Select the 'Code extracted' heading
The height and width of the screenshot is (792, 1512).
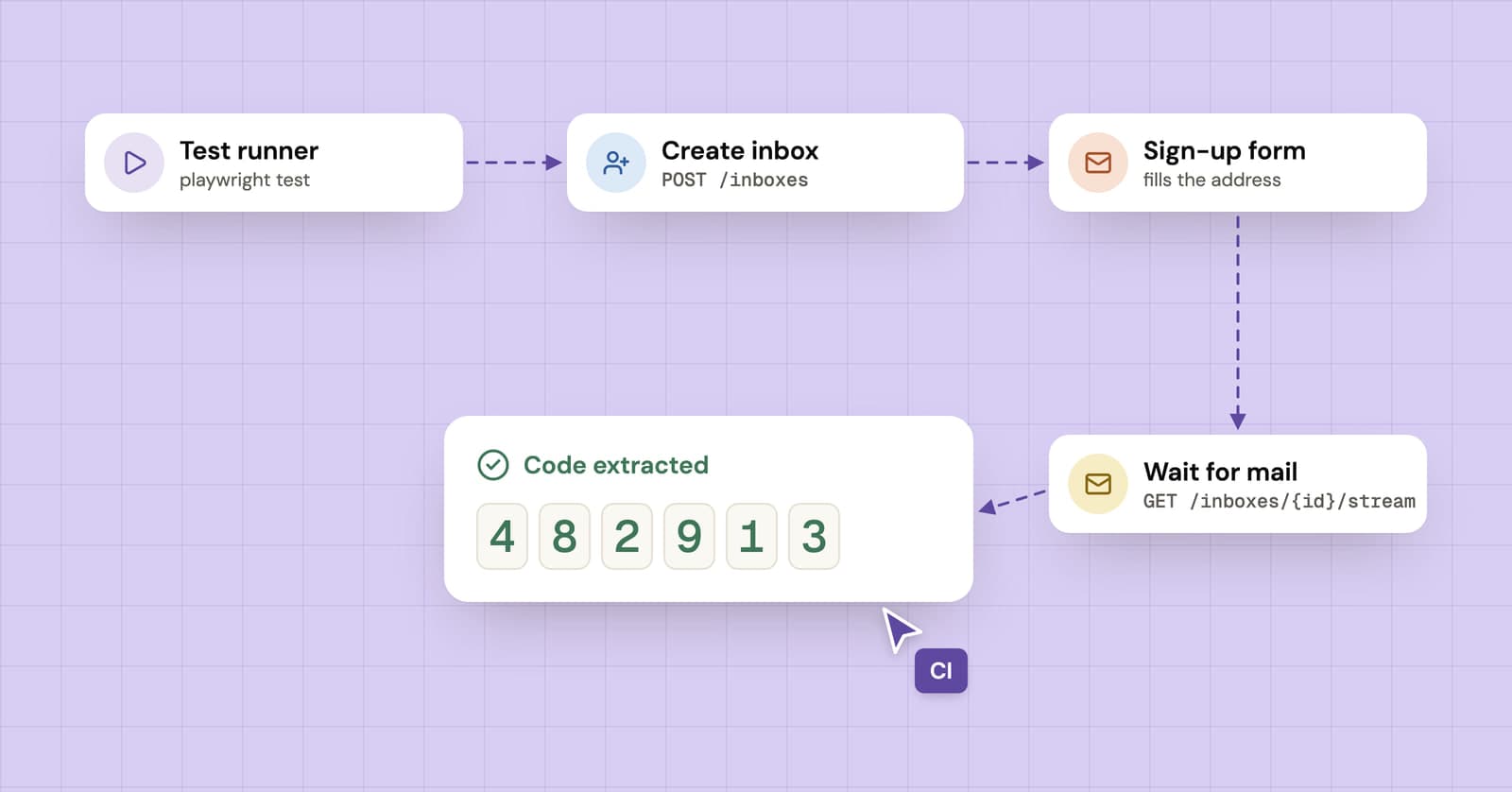tap(616, 465)
